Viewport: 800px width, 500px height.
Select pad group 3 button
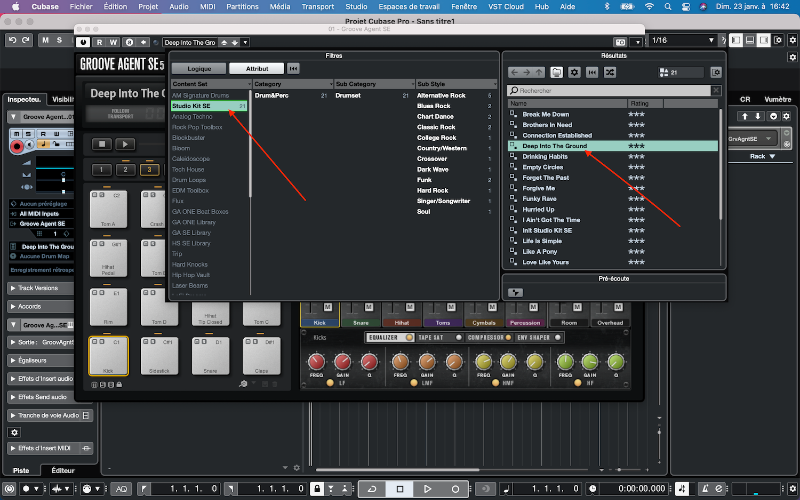click(x=149, y=169)
